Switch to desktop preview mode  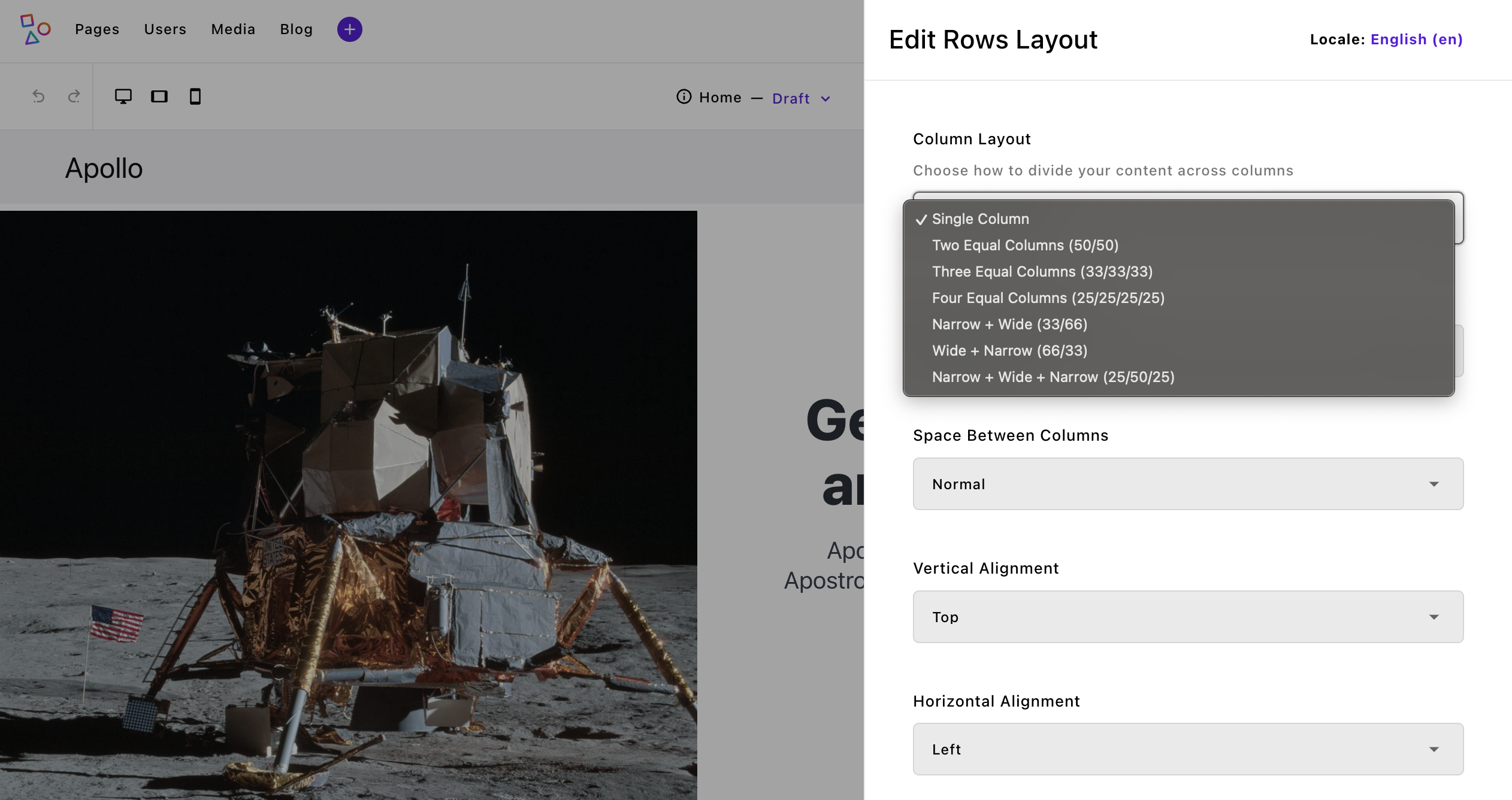coord(124,96)
